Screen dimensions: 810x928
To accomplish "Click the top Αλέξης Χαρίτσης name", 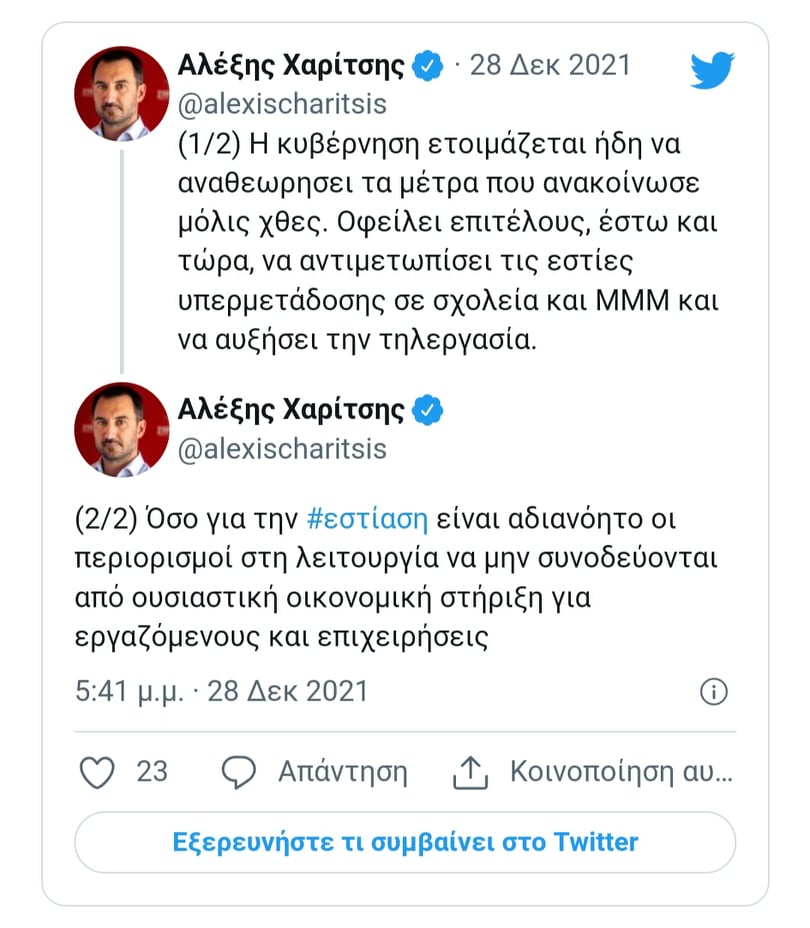I will coord(291,66).
